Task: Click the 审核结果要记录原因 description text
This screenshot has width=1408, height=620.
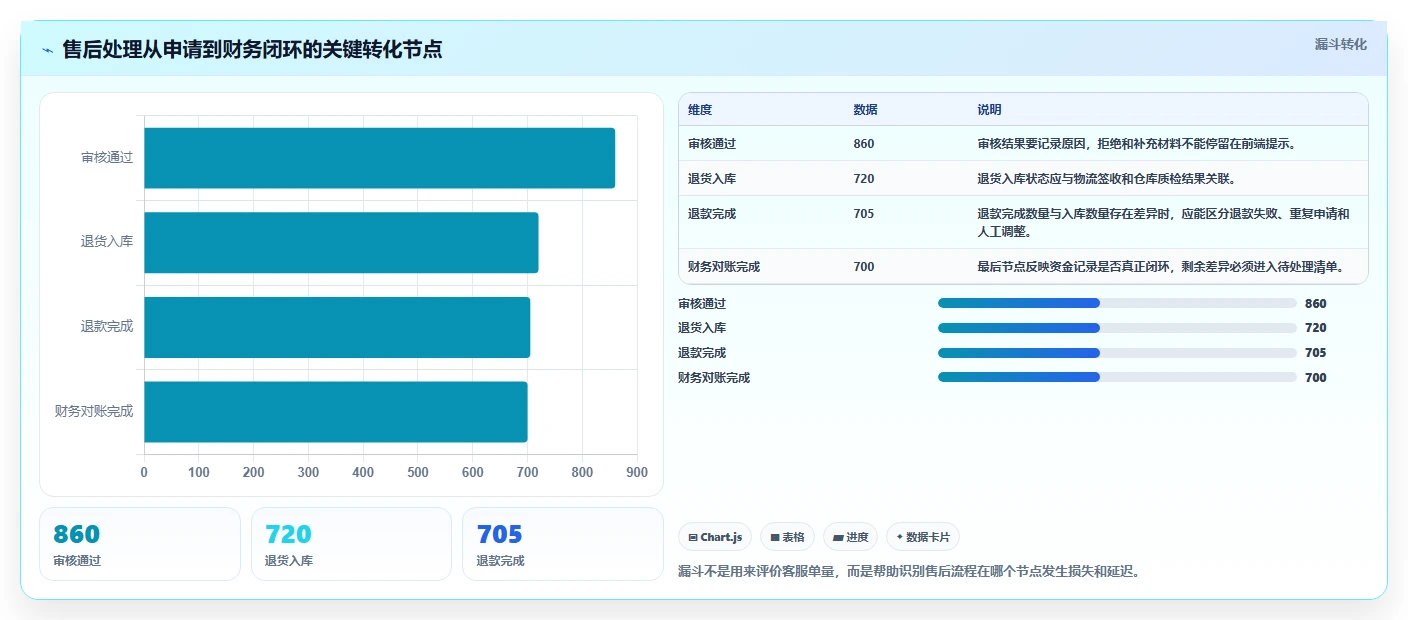Action: click(x=1137, y=144)
